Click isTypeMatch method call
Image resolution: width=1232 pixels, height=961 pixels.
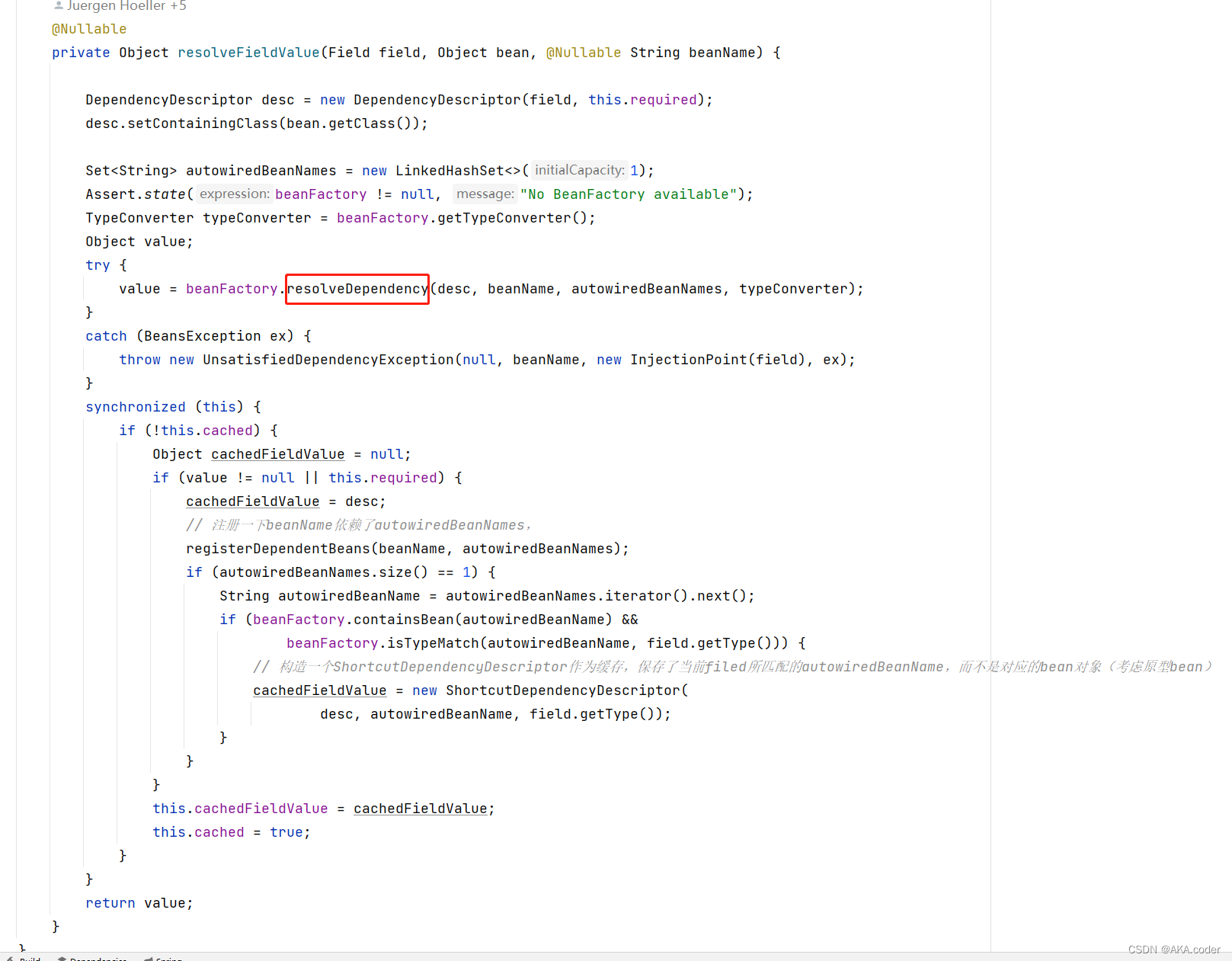tap(433, 643)
